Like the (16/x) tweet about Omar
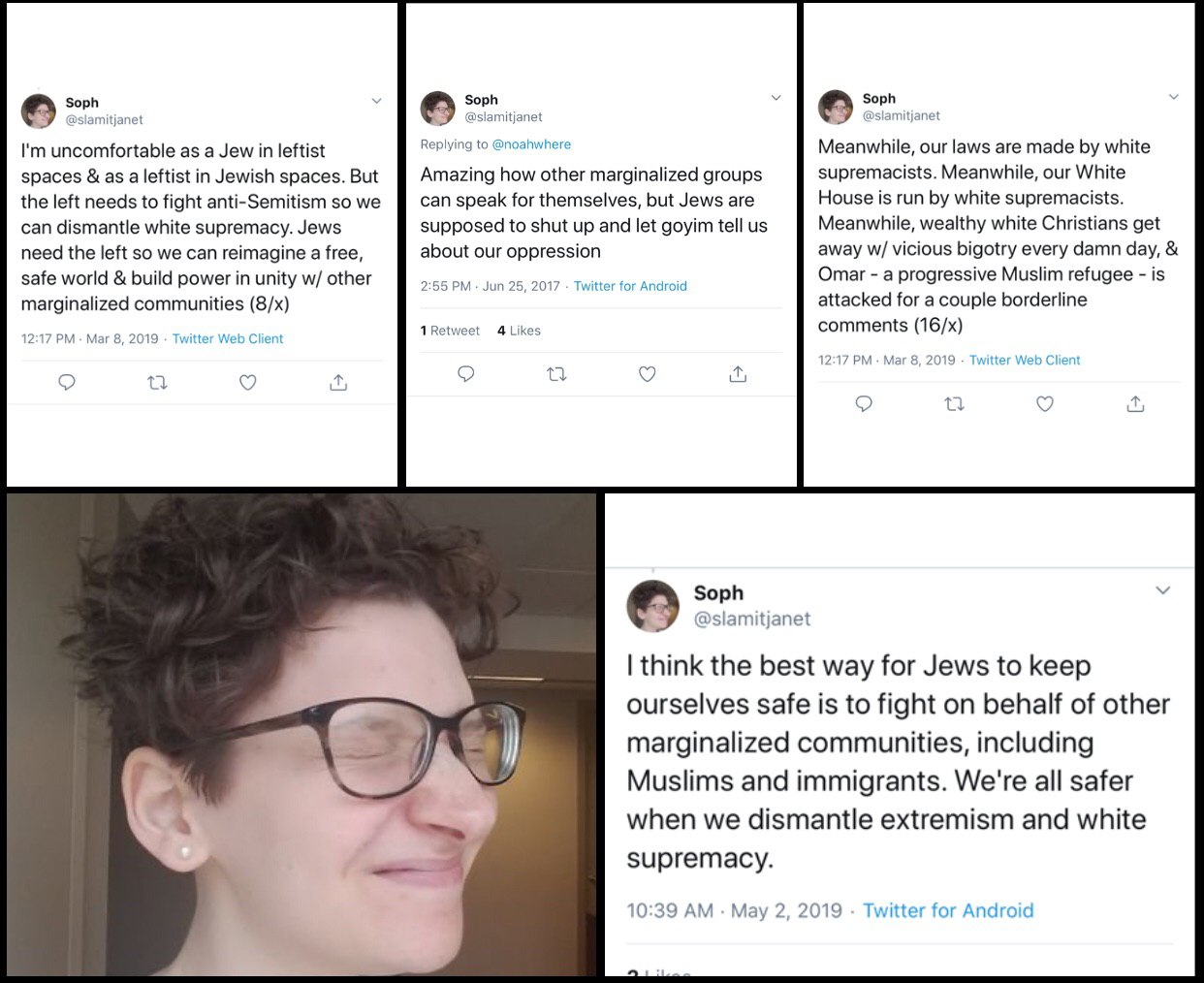This screenshot has height=983, width=1204. click(x=1045, y=403)
